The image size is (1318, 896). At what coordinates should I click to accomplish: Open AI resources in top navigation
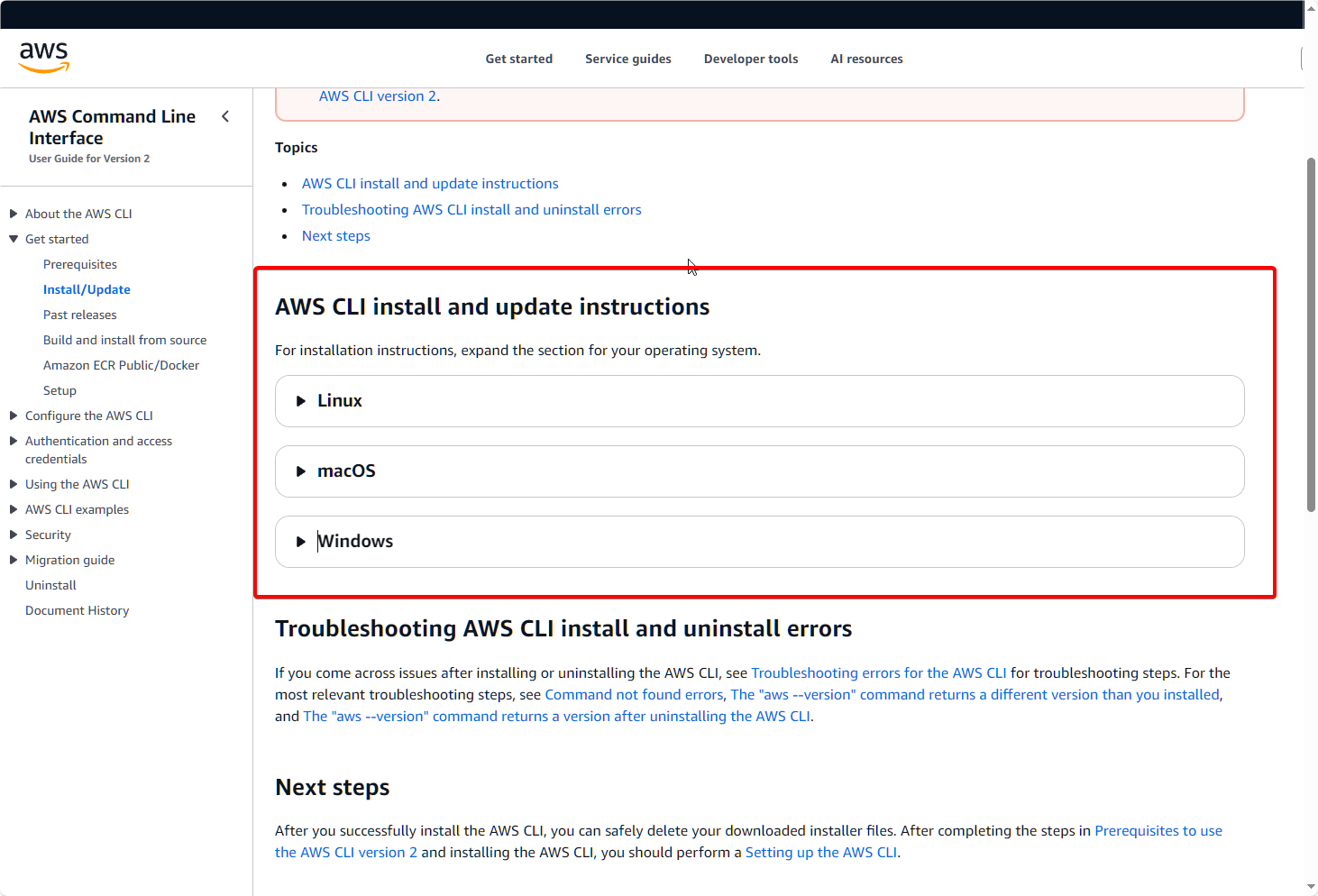[865, 59]
